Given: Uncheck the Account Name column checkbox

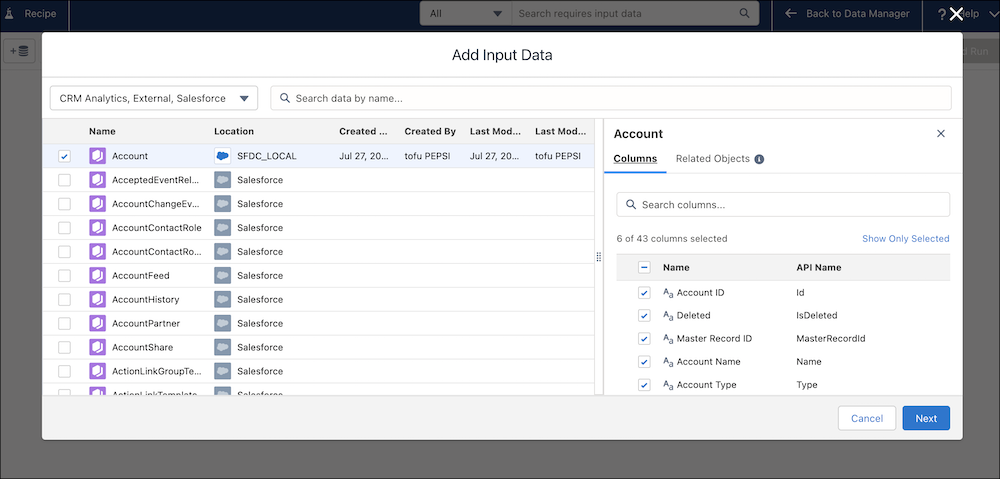Looking at the screenshot, I should pyautogui.click(x=644, y=362).
